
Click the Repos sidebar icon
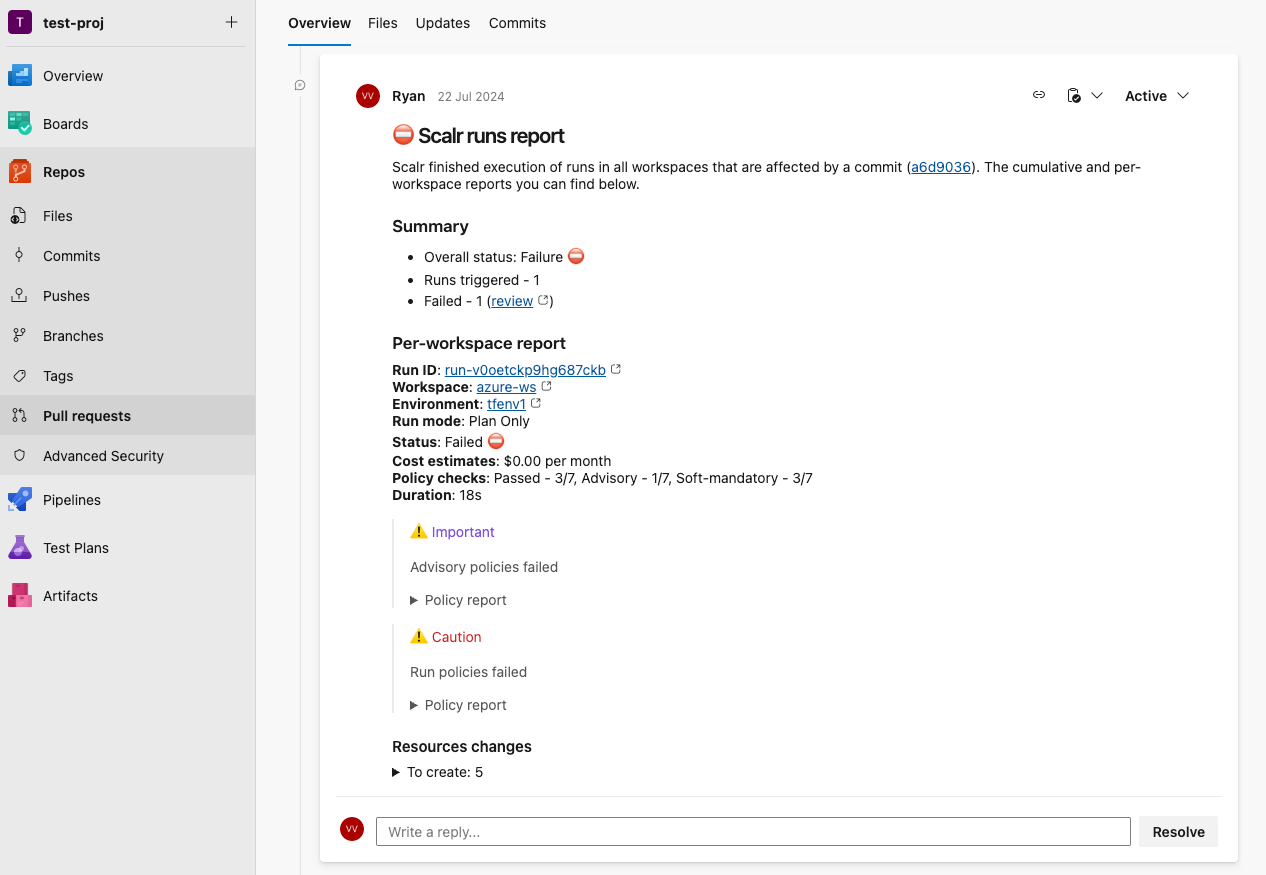[20, 172]
